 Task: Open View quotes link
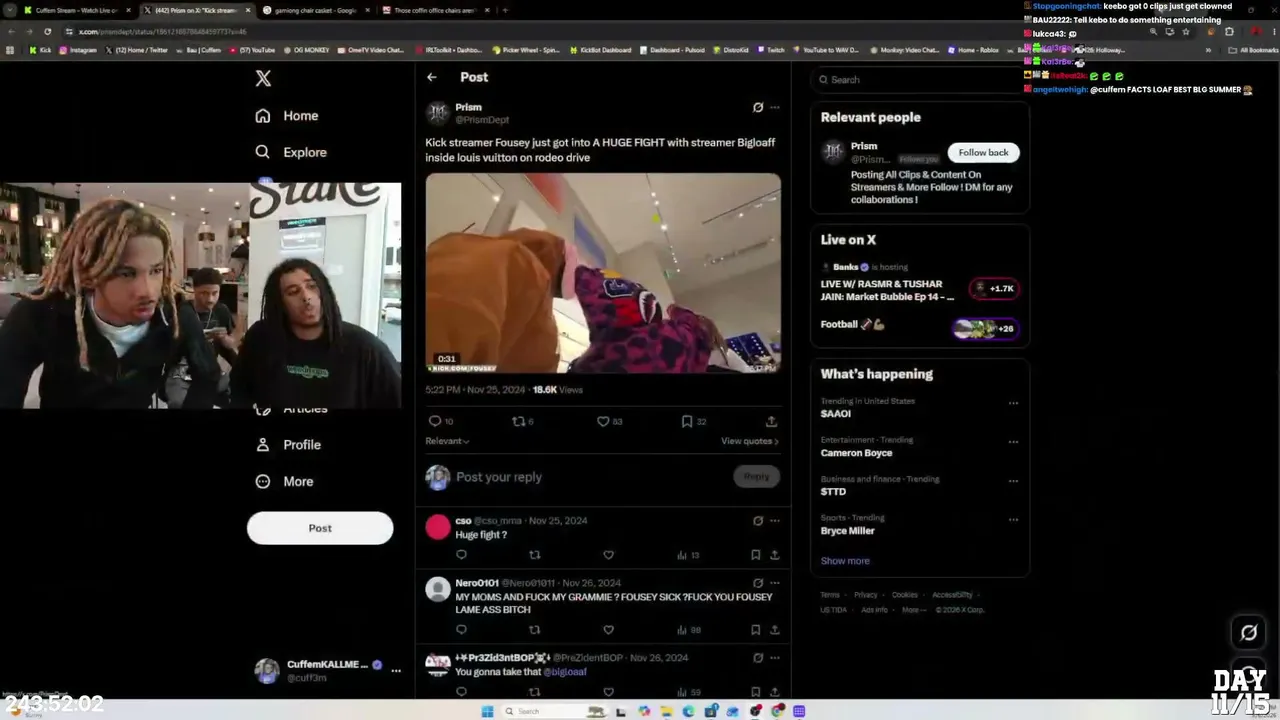tap(750, 441)
